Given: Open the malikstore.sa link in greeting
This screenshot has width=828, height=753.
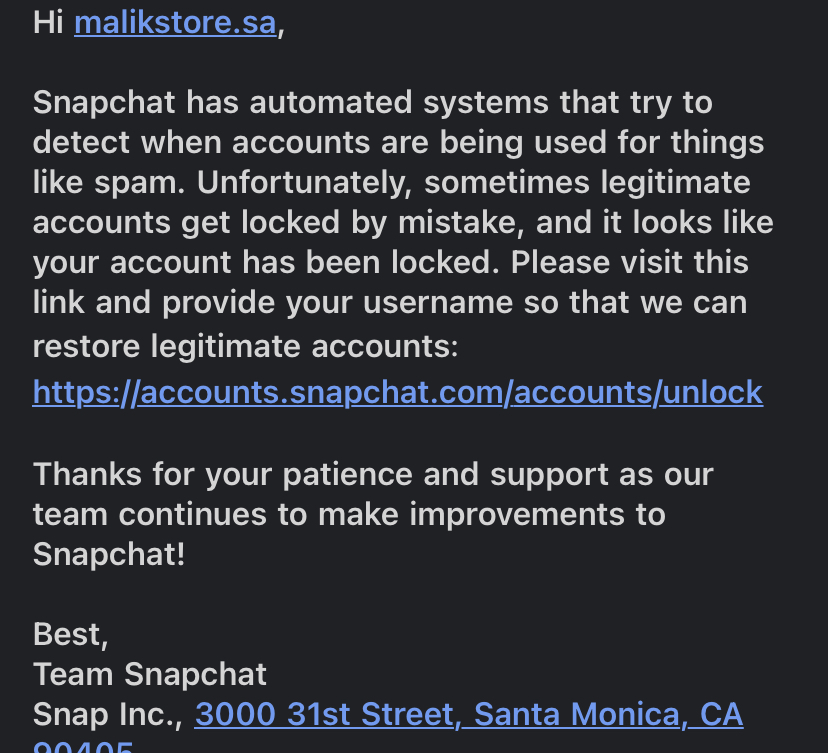Looking at the screenshot, I should pos(175,23).
